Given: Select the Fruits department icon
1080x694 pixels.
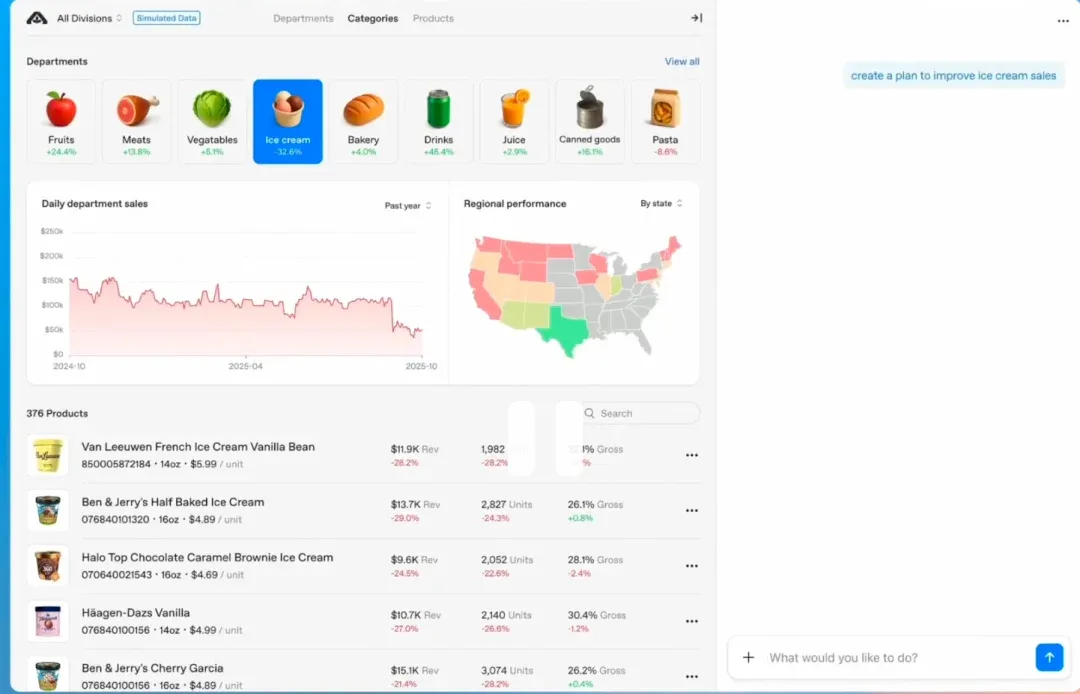Looking at the screenshot, I should click(61, 110).
